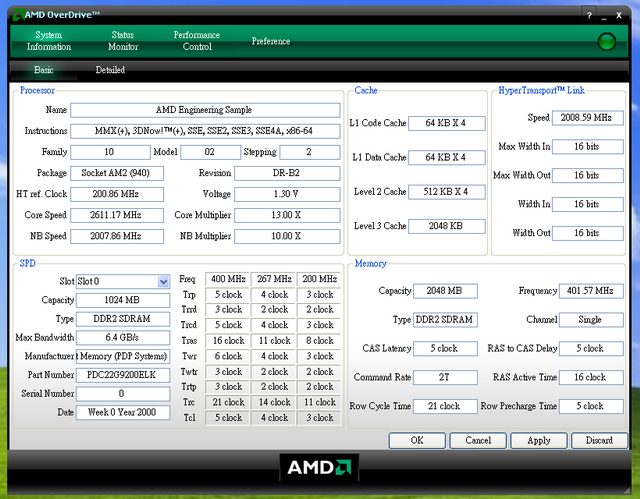Click the CAS Latency 5 clock value

(445, 348)
